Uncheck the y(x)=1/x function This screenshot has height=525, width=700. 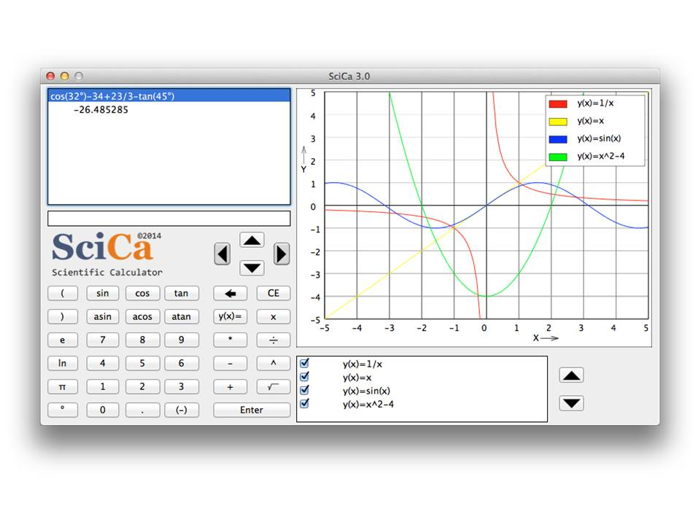click(x=305, y=364)
